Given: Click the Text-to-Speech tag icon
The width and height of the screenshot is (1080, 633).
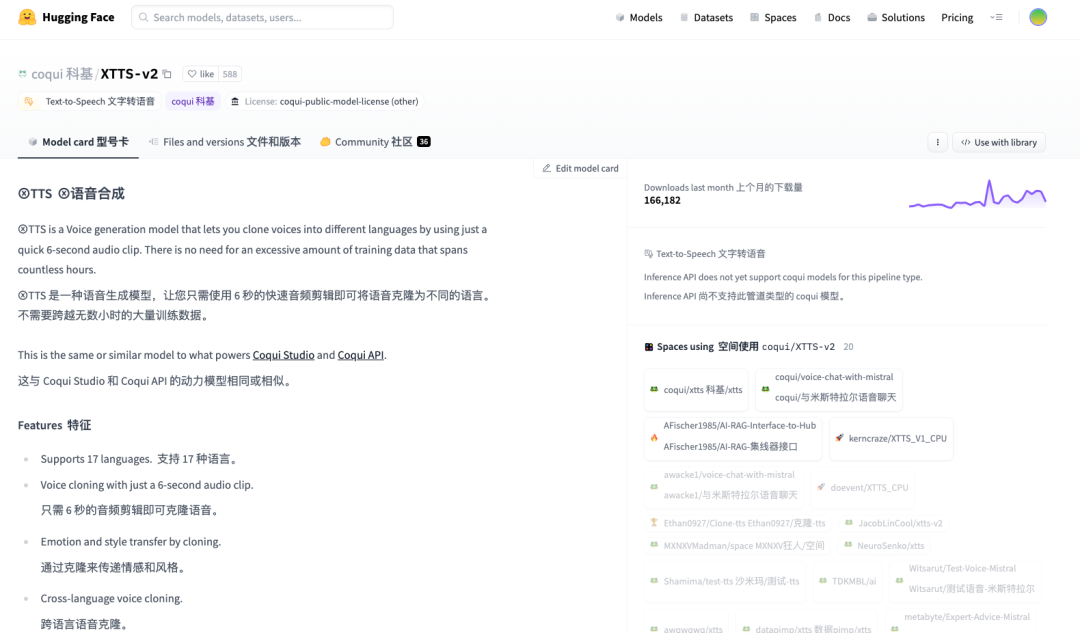Looking at the screenshot, I should click(x=29, y=101).
